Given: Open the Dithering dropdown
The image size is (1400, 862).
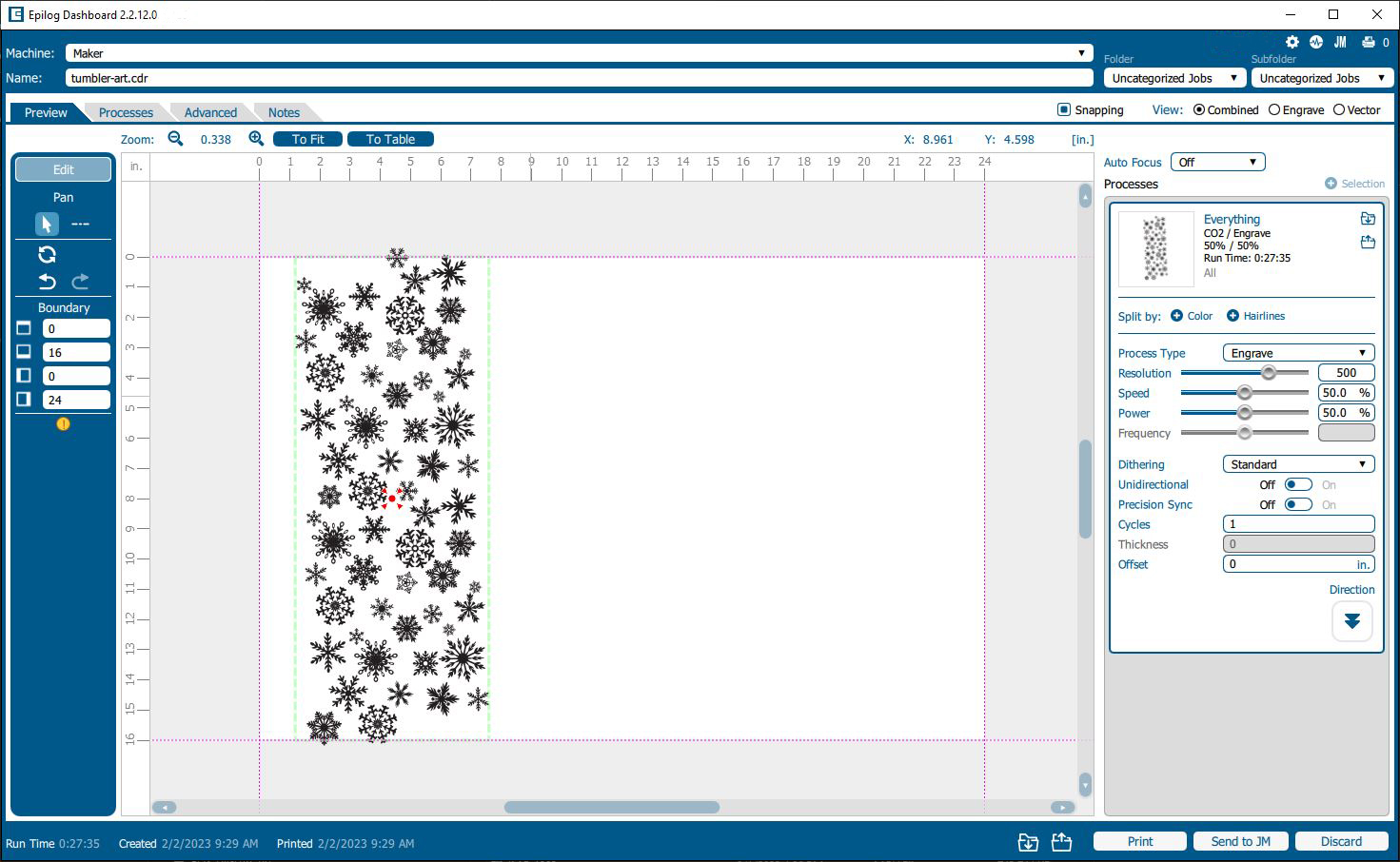Looking at the screenshot, I should (x=1298, y=464).
